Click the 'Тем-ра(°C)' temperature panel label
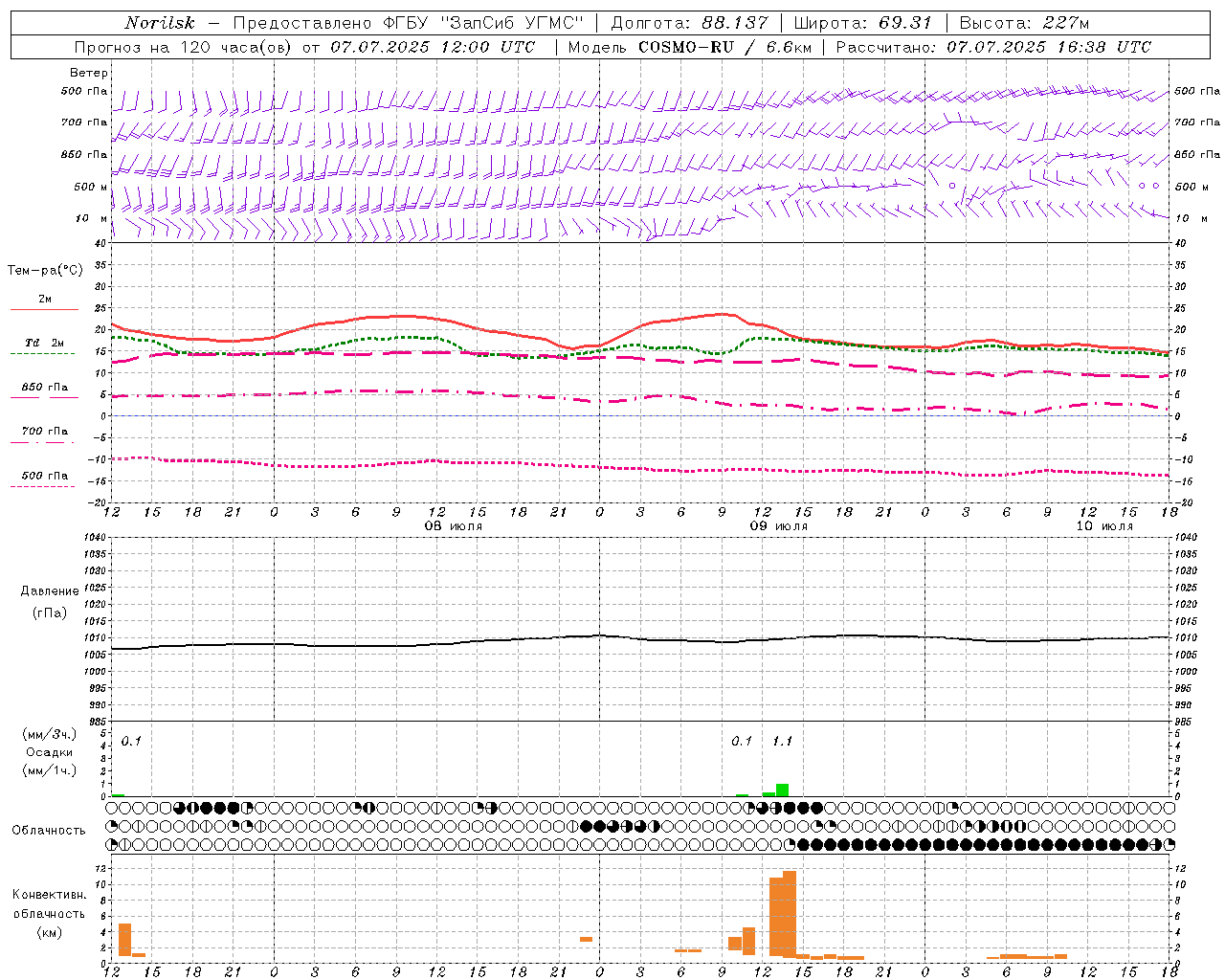The image size is (1225, 980). pos(45,271)
